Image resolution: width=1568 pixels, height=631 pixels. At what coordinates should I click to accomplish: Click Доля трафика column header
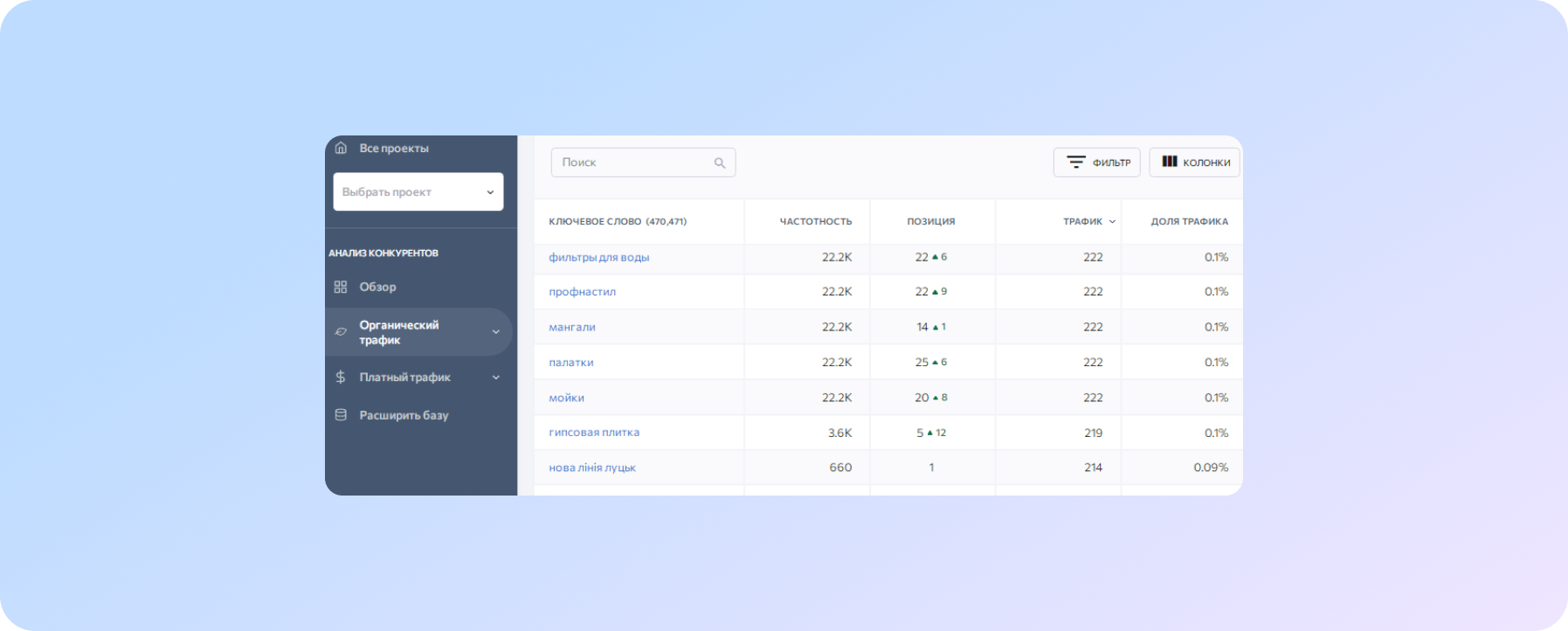pyautogui.click(x=1189, y=222)
